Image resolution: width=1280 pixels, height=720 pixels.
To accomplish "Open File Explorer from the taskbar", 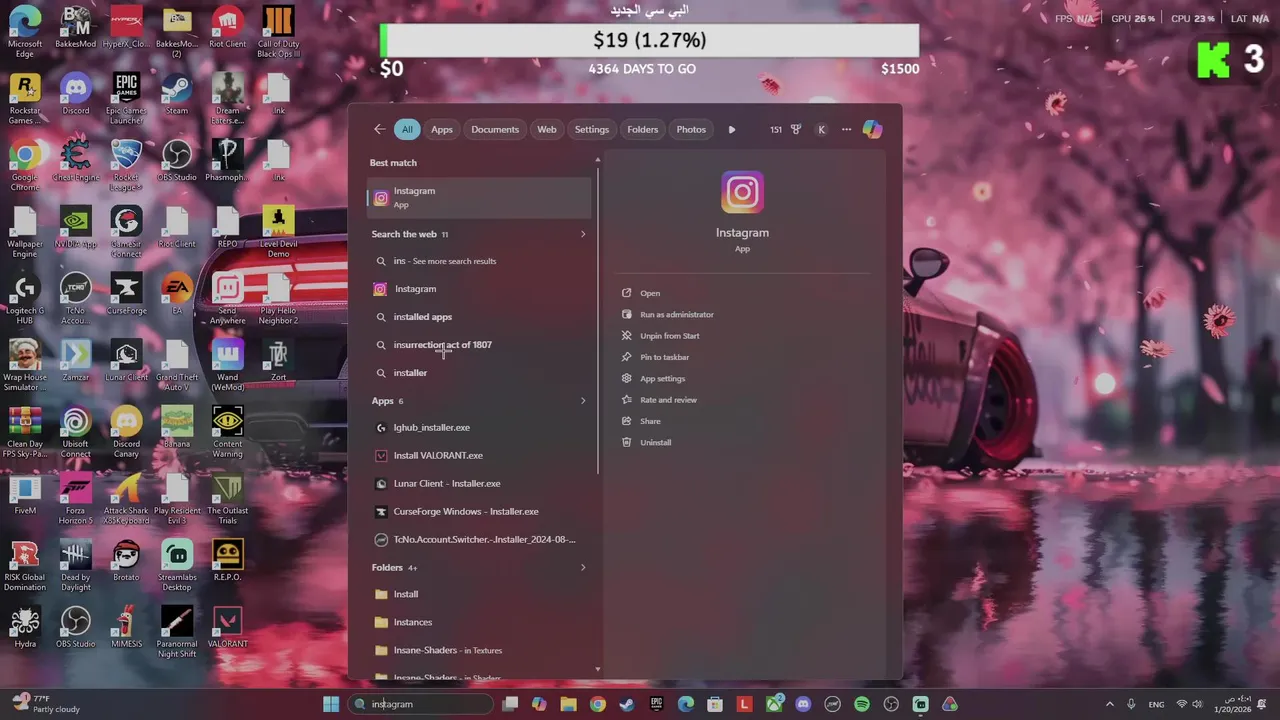I will (x=568, y=704).
